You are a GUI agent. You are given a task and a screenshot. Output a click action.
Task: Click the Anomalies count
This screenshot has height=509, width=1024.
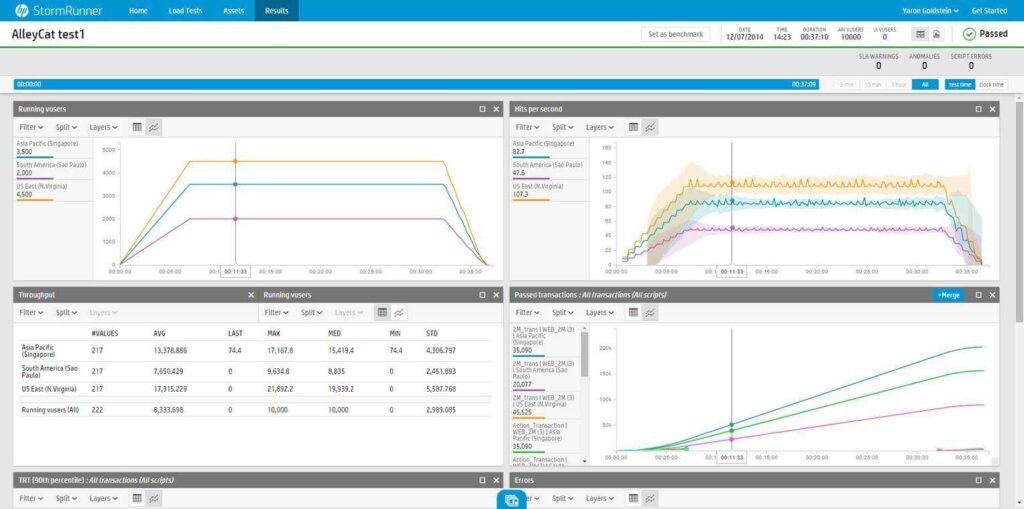coord(924,65)
